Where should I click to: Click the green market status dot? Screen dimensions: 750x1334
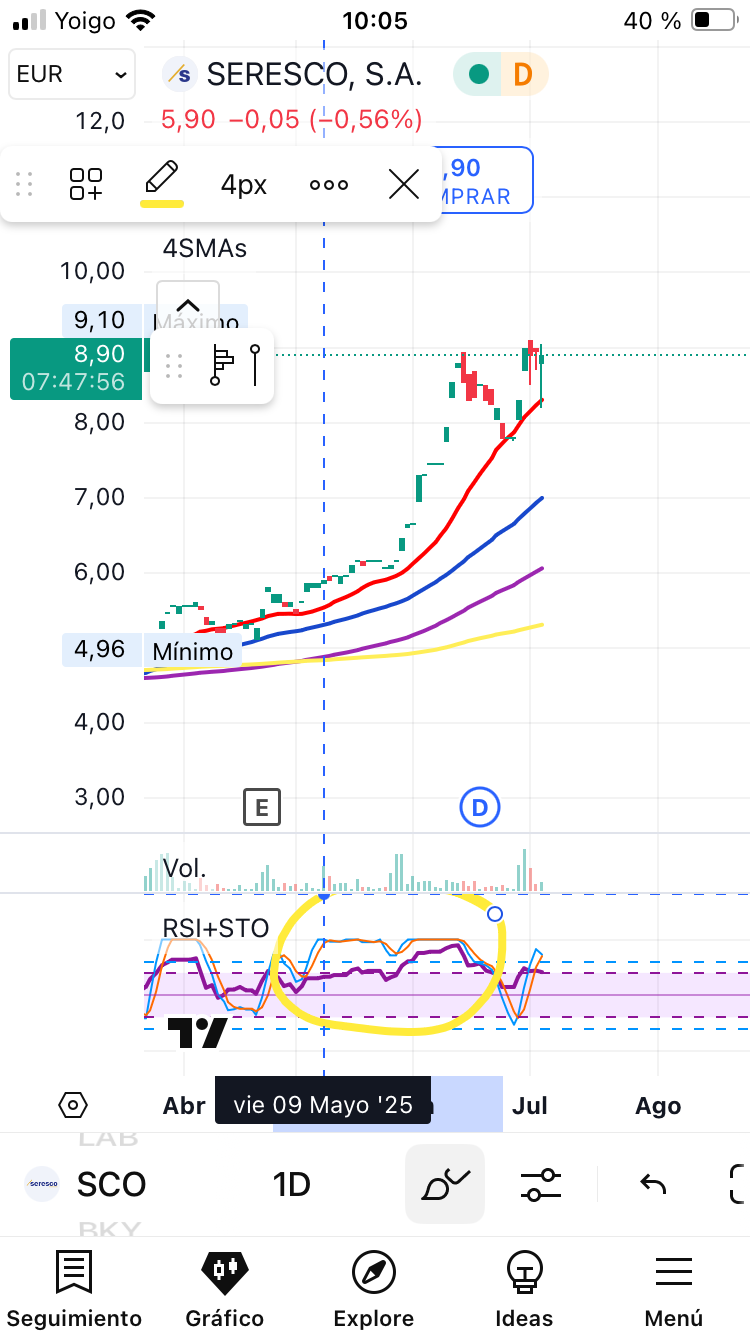click(x=479, y=74)
